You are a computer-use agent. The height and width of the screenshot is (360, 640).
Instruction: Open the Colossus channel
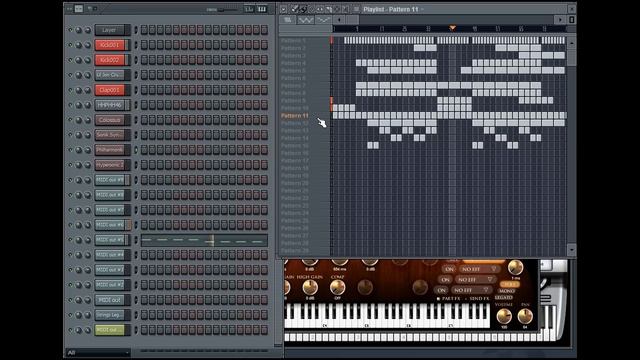(x=109, y=120)
